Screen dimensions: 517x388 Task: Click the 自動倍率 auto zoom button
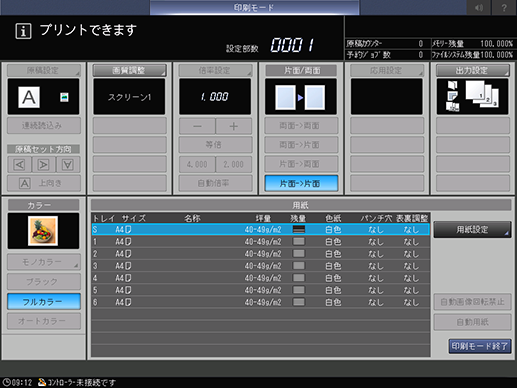215,183
